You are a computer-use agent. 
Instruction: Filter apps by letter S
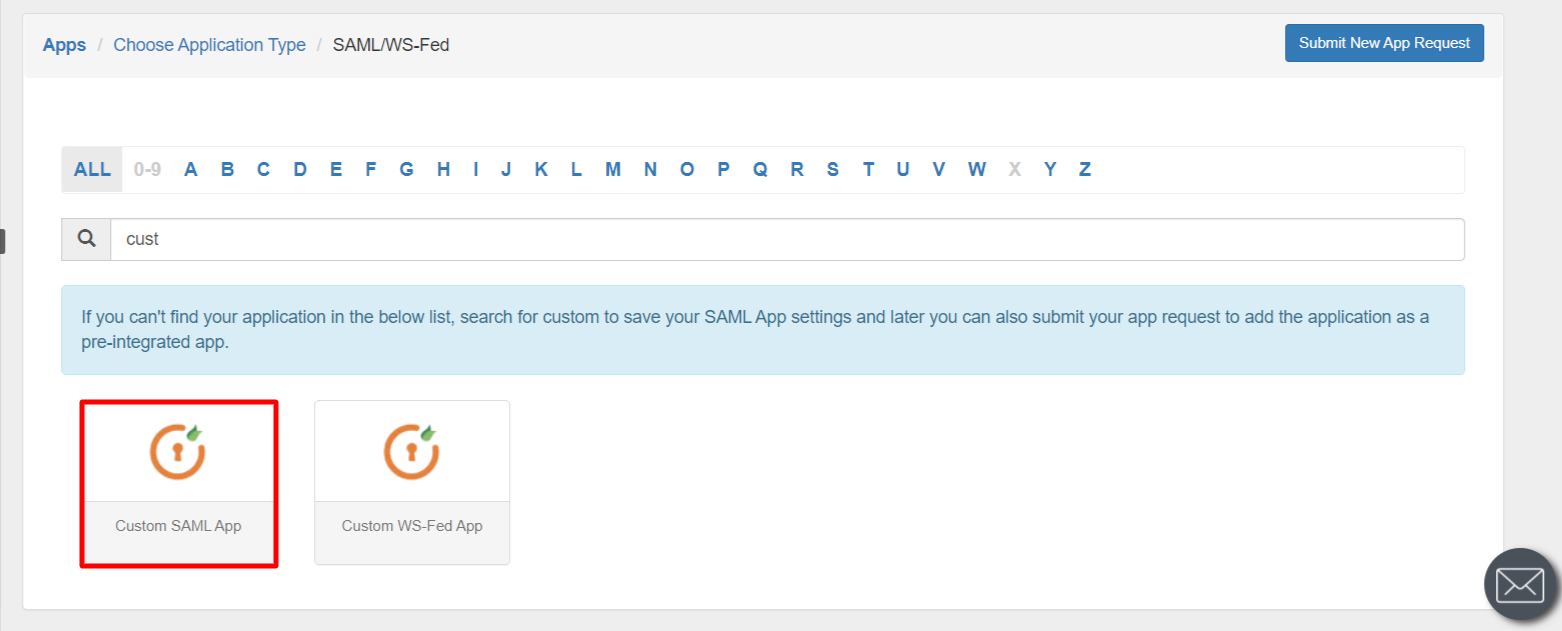tap(832, 169)
